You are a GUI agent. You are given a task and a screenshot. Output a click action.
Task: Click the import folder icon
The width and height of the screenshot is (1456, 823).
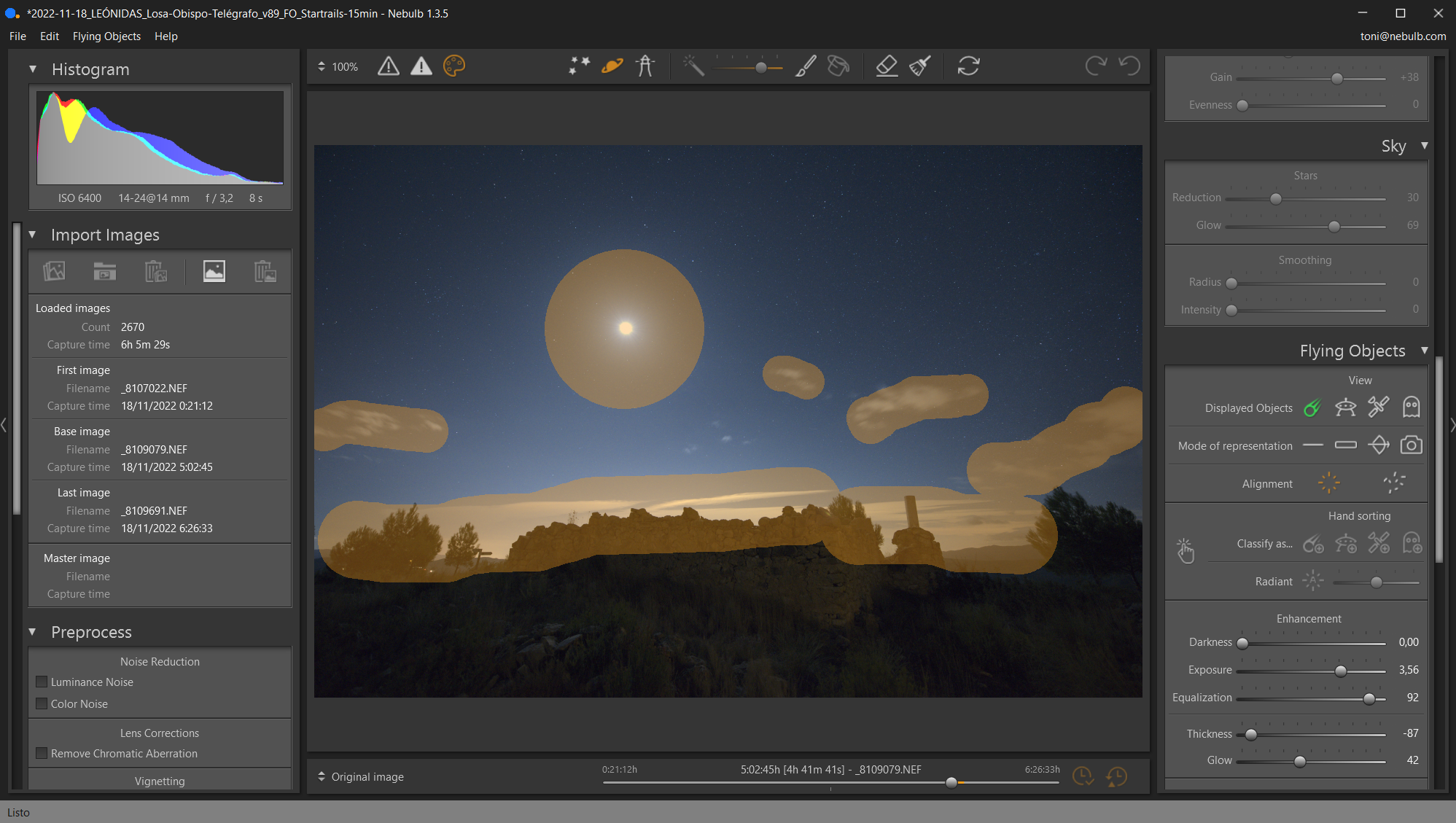pos(105,271)
